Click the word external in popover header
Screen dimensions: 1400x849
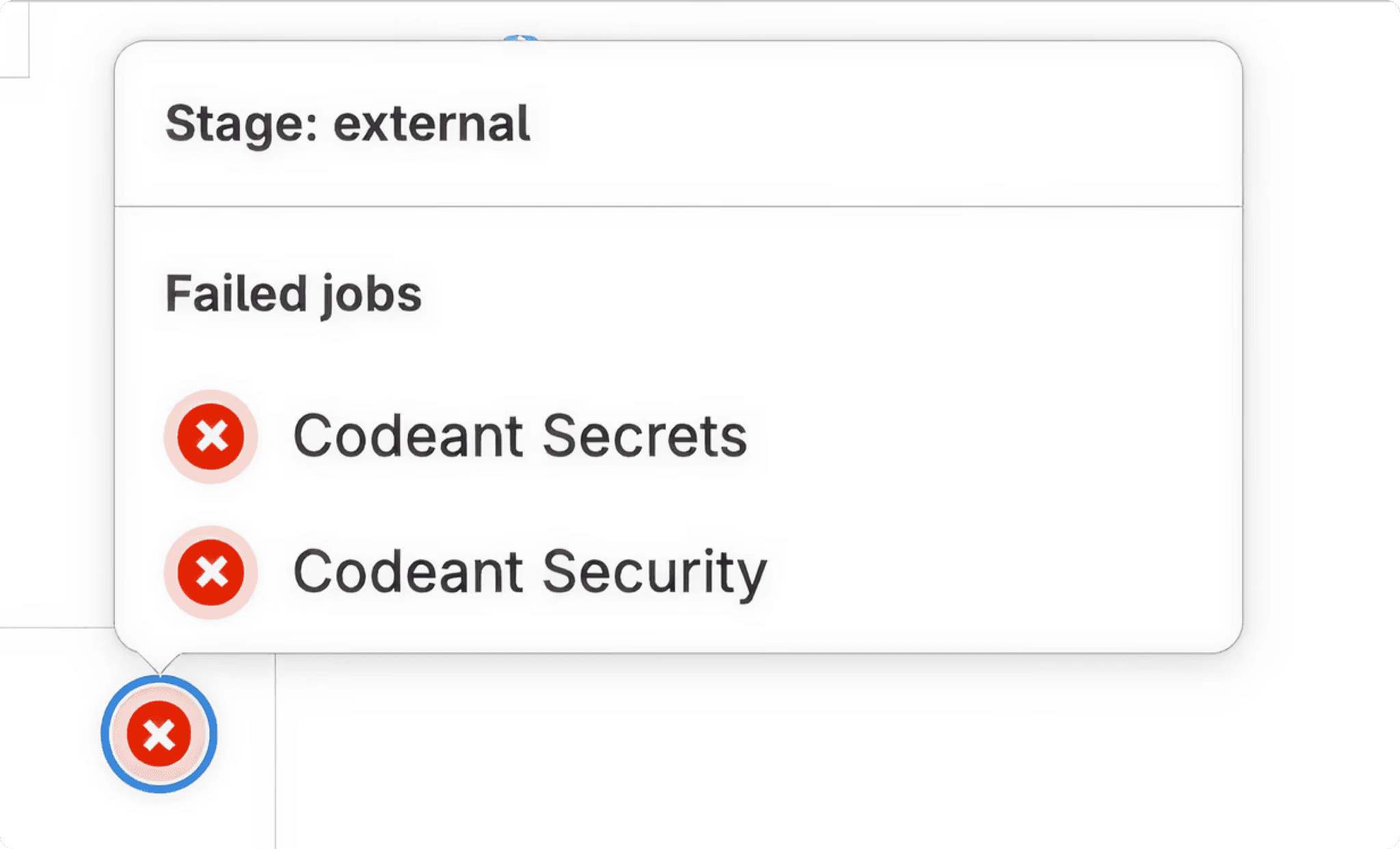point(431,123)
